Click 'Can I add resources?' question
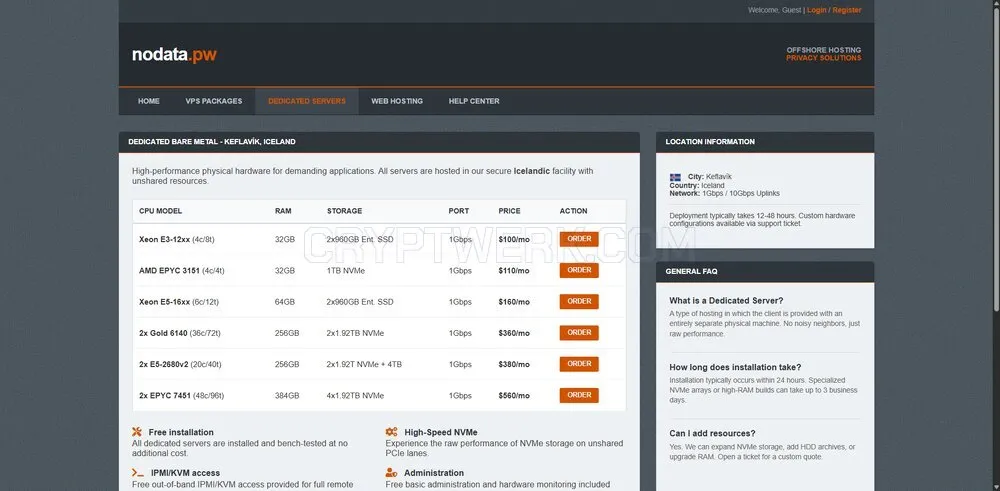The image size is (1000, 491). tap(712, 434)
